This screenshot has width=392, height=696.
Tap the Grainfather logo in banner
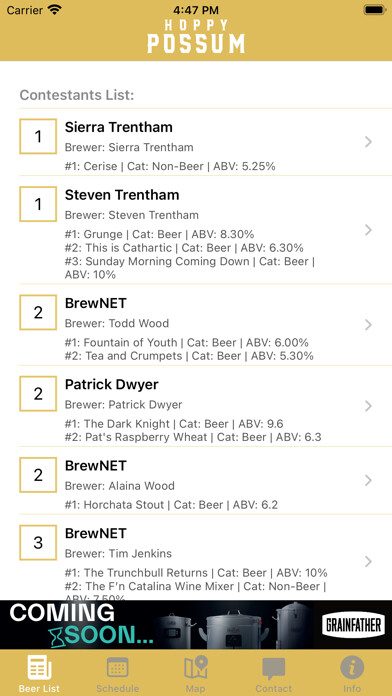point(352,625)
